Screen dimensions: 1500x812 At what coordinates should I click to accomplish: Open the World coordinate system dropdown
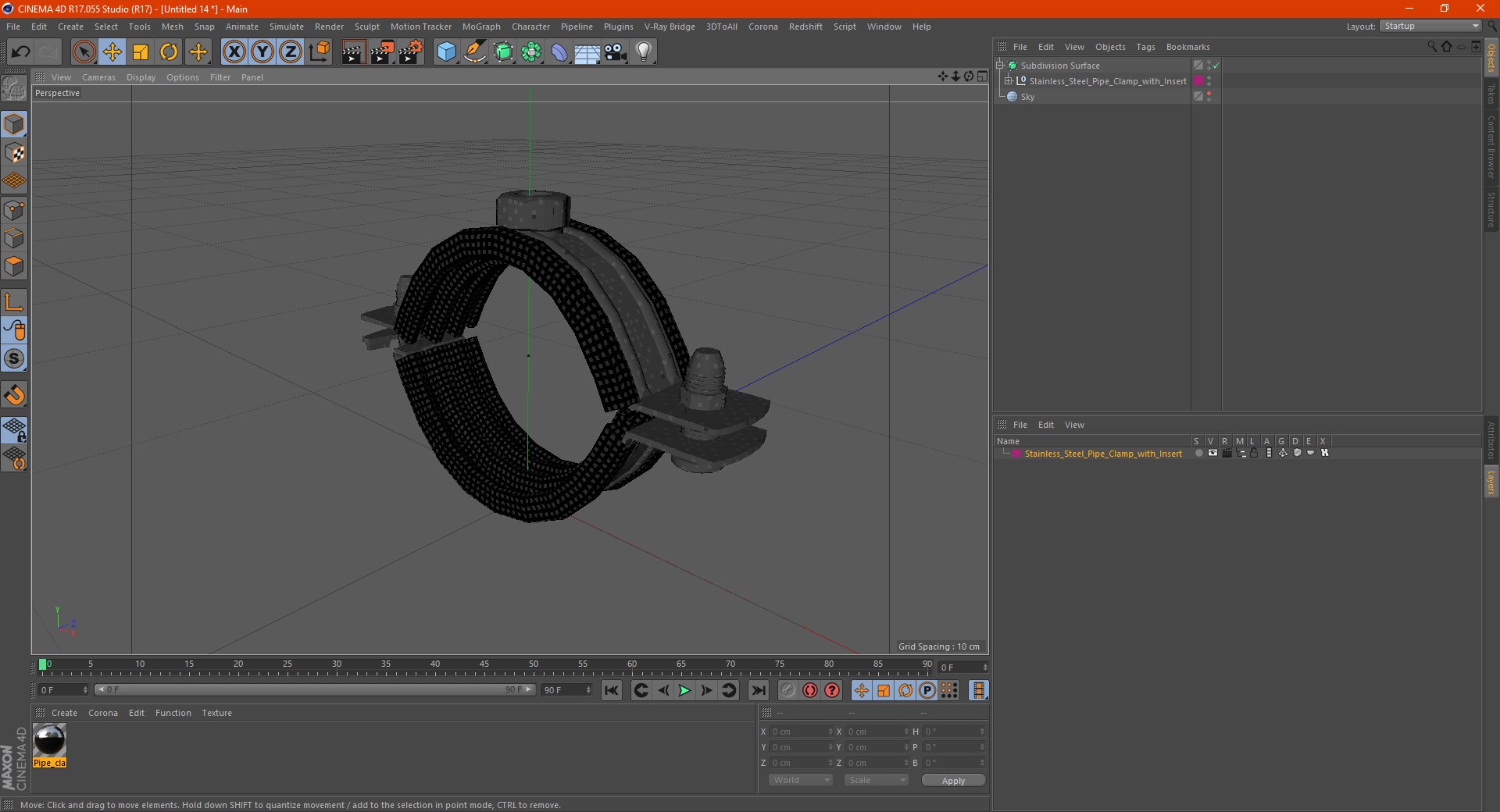click(801, 780)
